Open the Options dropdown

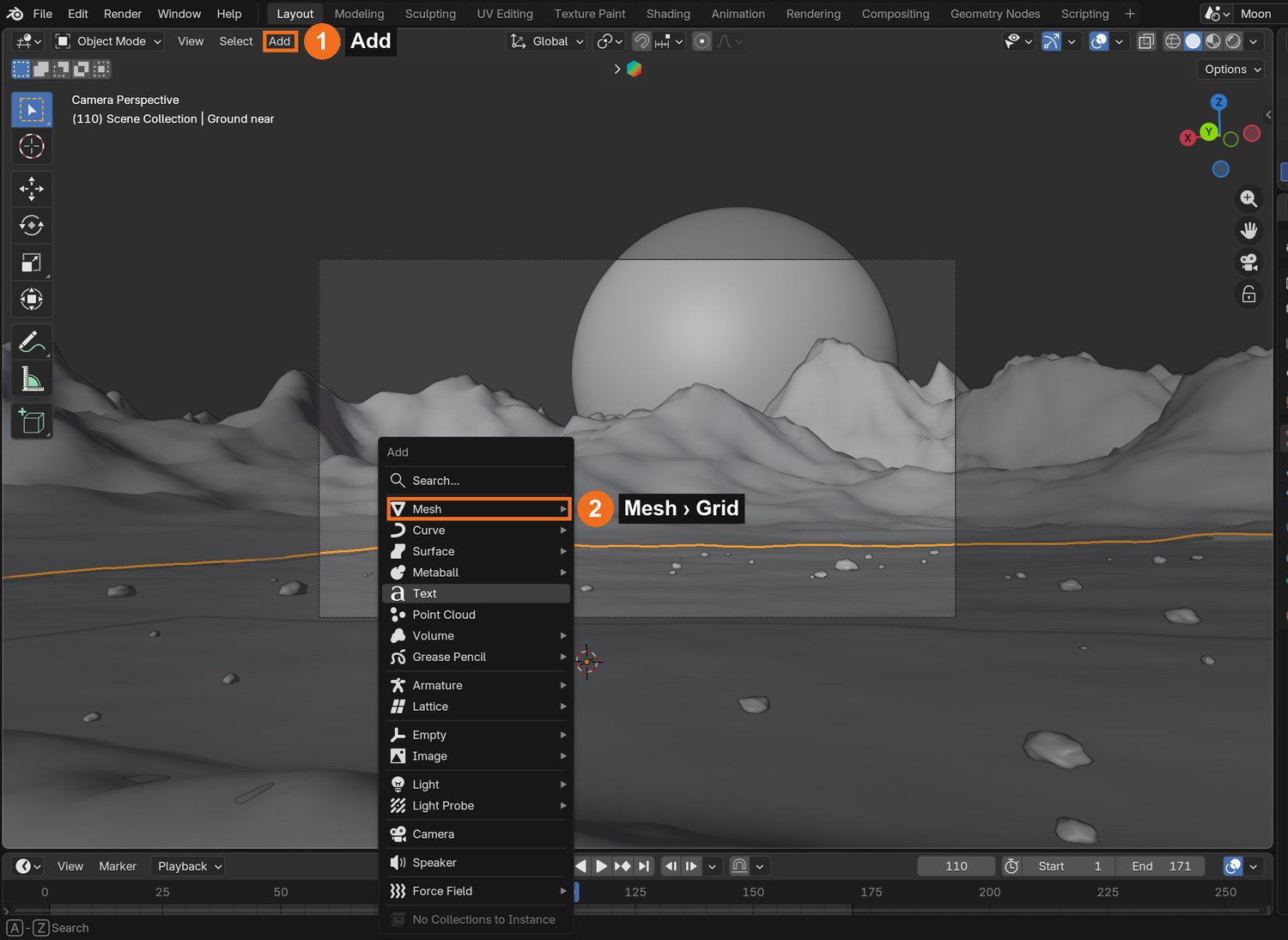1231,70
